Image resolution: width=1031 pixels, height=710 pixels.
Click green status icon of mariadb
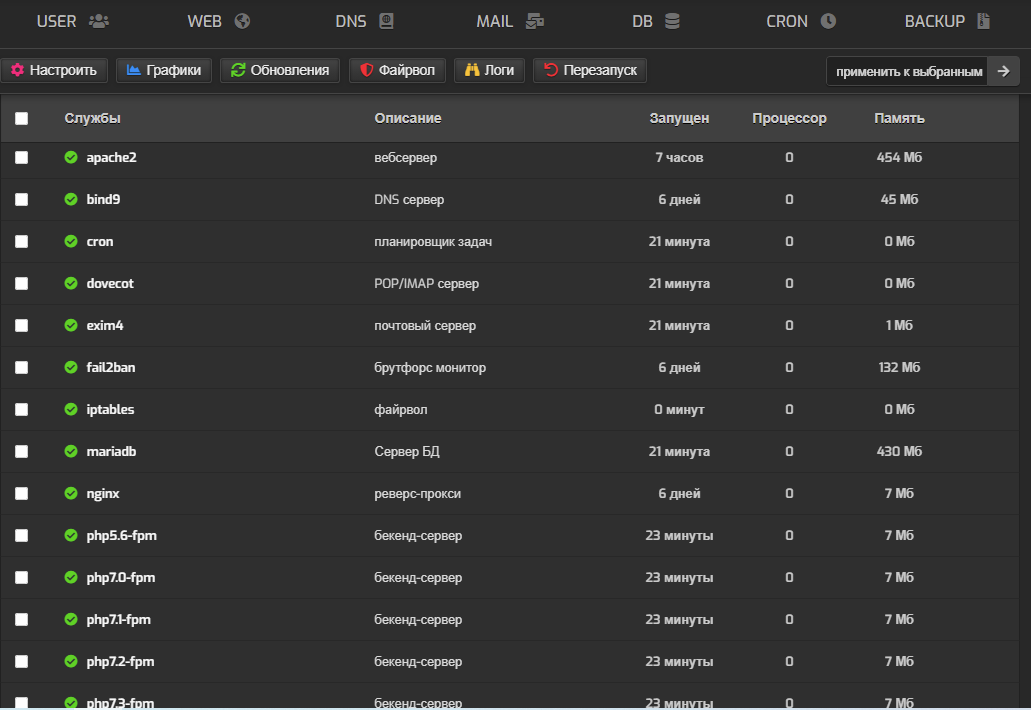pyautogui.click(x=71, y=452)
